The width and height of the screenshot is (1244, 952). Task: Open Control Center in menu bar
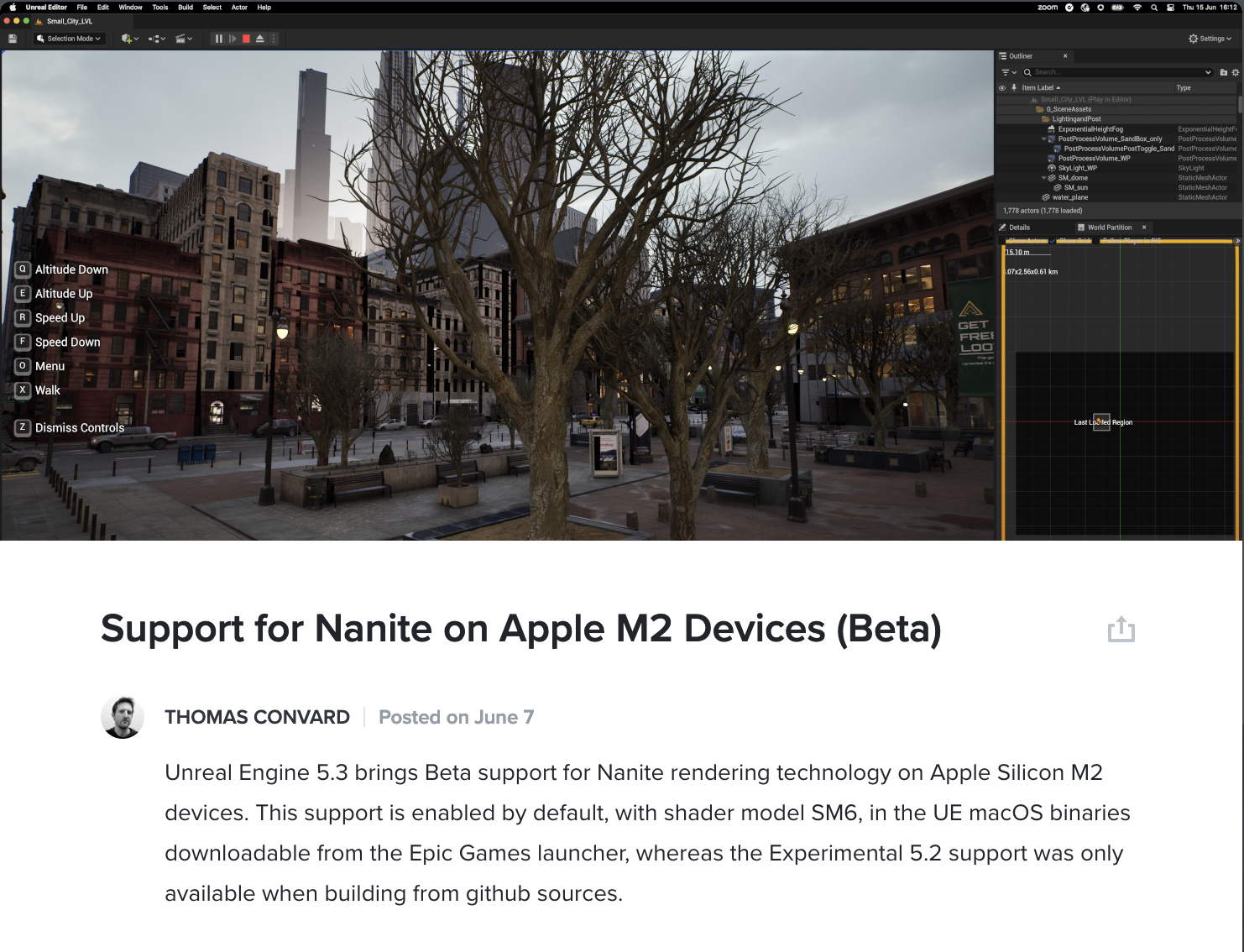(1170, 8)
